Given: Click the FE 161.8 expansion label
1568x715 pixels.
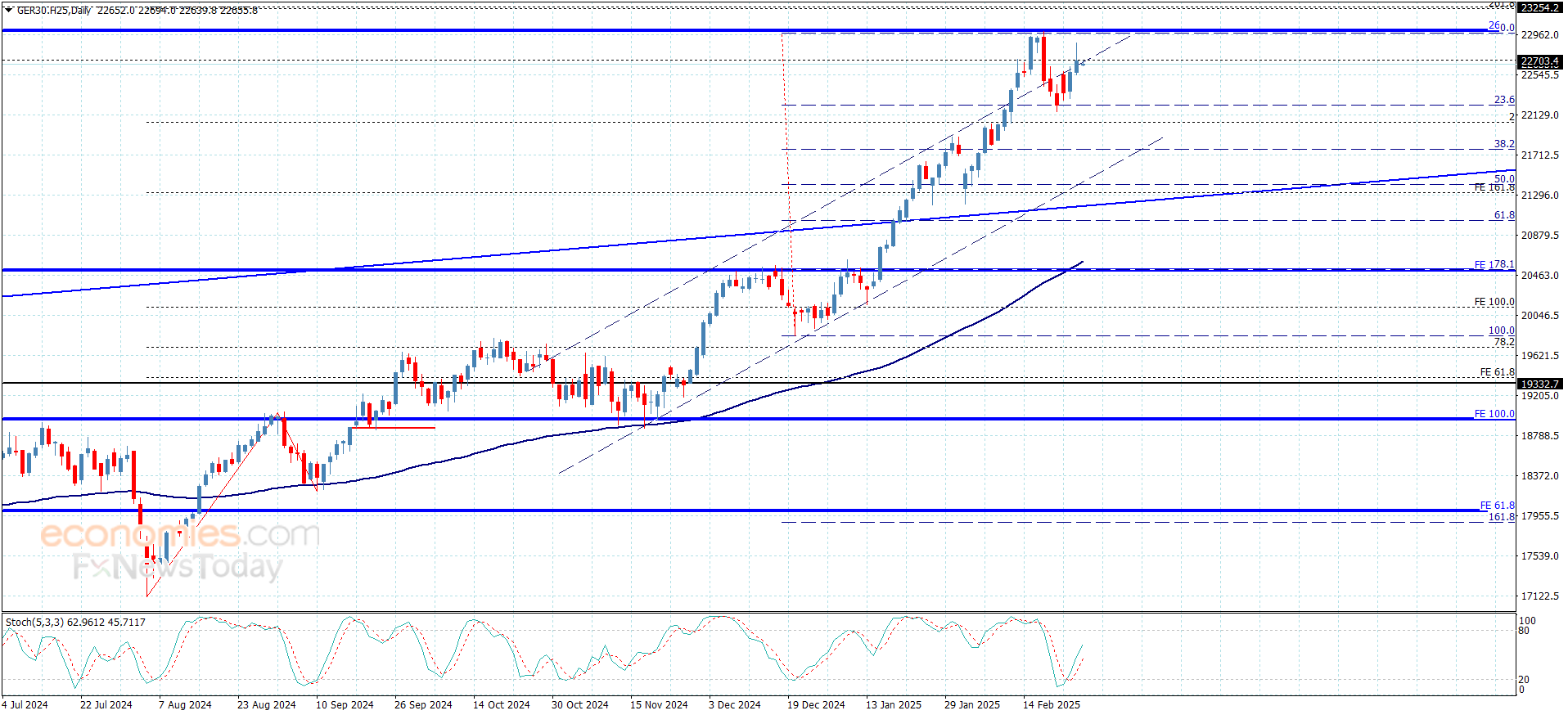Looking at the screenshot, I should pos(1494,188).
